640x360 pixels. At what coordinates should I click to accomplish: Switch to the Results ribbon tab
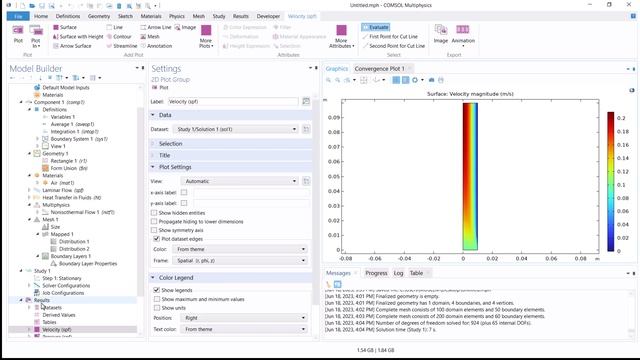(240, 16)
